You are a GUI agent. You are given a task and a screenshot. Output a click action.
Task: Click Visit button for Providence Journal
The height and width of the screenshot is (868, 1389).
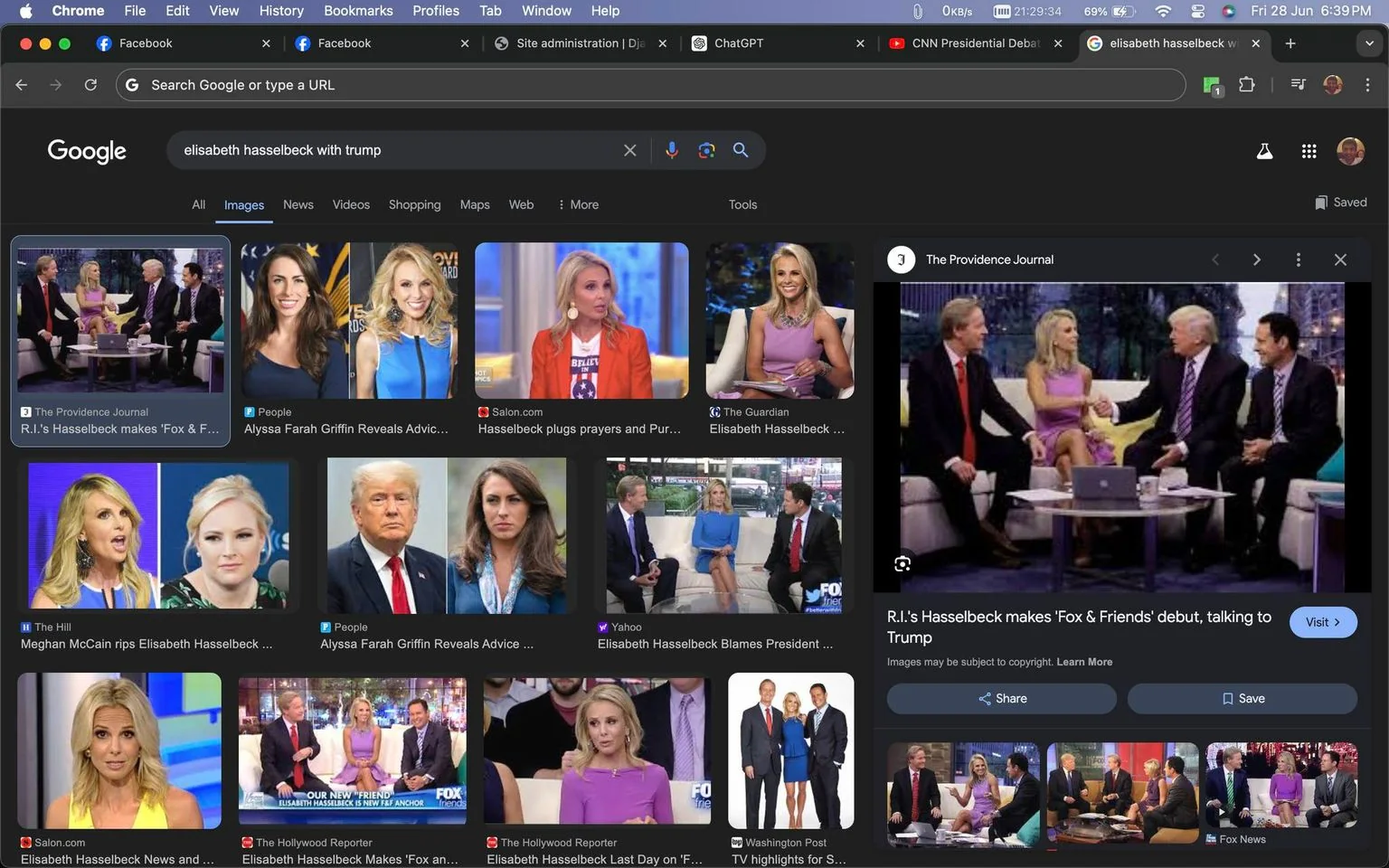click(1323, 622)
